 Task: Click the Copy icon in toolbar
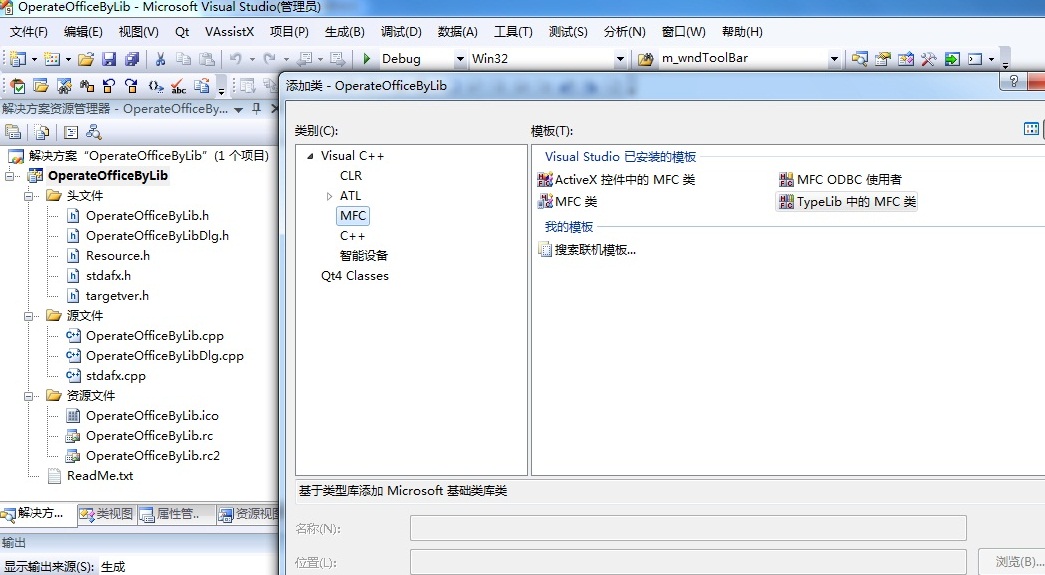[x=183, y=59]
